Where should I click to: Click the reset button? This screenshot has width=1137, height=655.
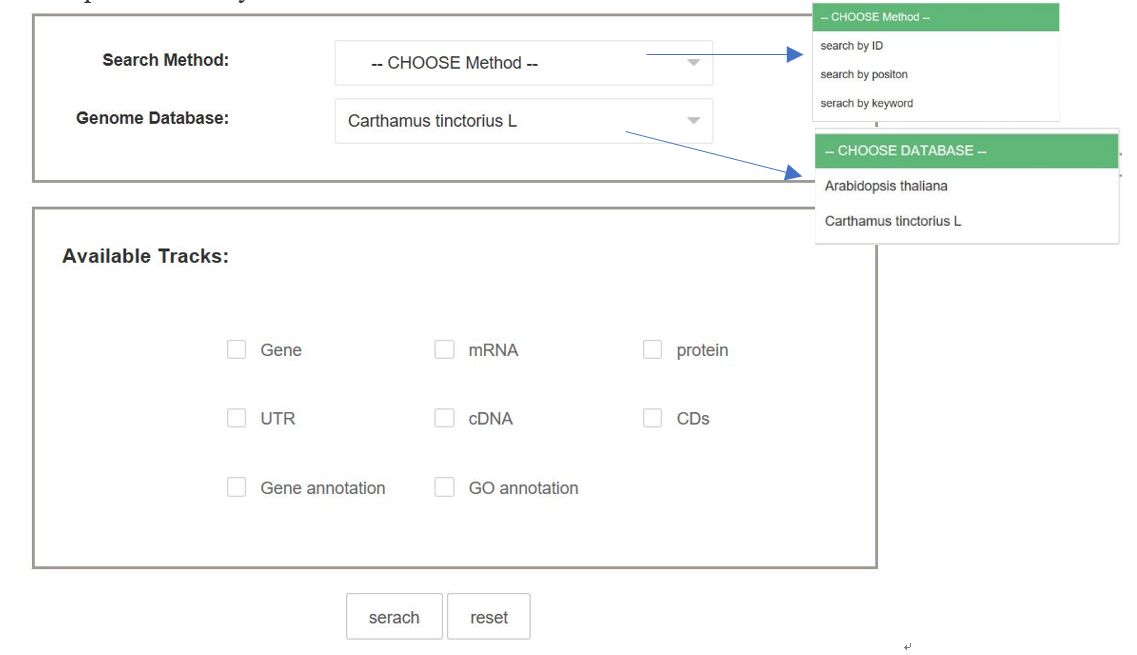489,617
